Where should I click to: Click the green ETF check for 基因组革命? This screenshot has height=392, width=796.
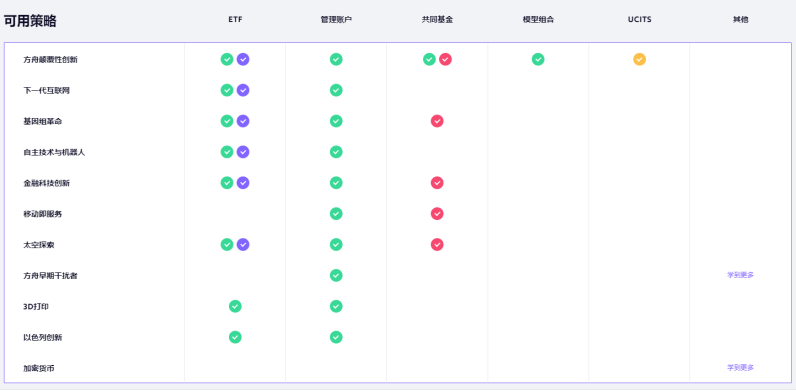tap(227, 121)
